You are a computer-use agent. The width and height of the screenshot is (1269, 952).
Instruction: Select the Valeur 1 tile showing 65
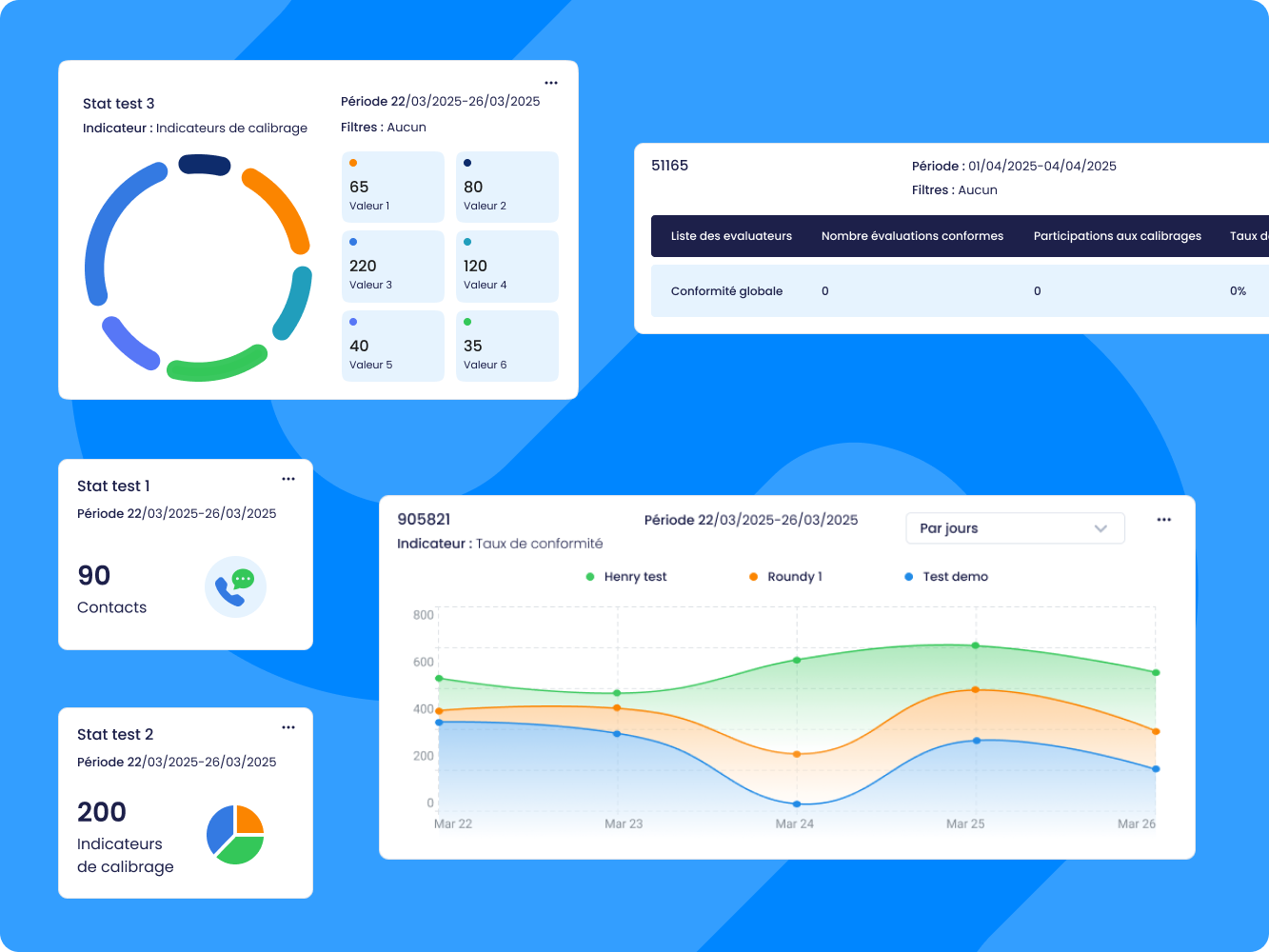(392, 188)
